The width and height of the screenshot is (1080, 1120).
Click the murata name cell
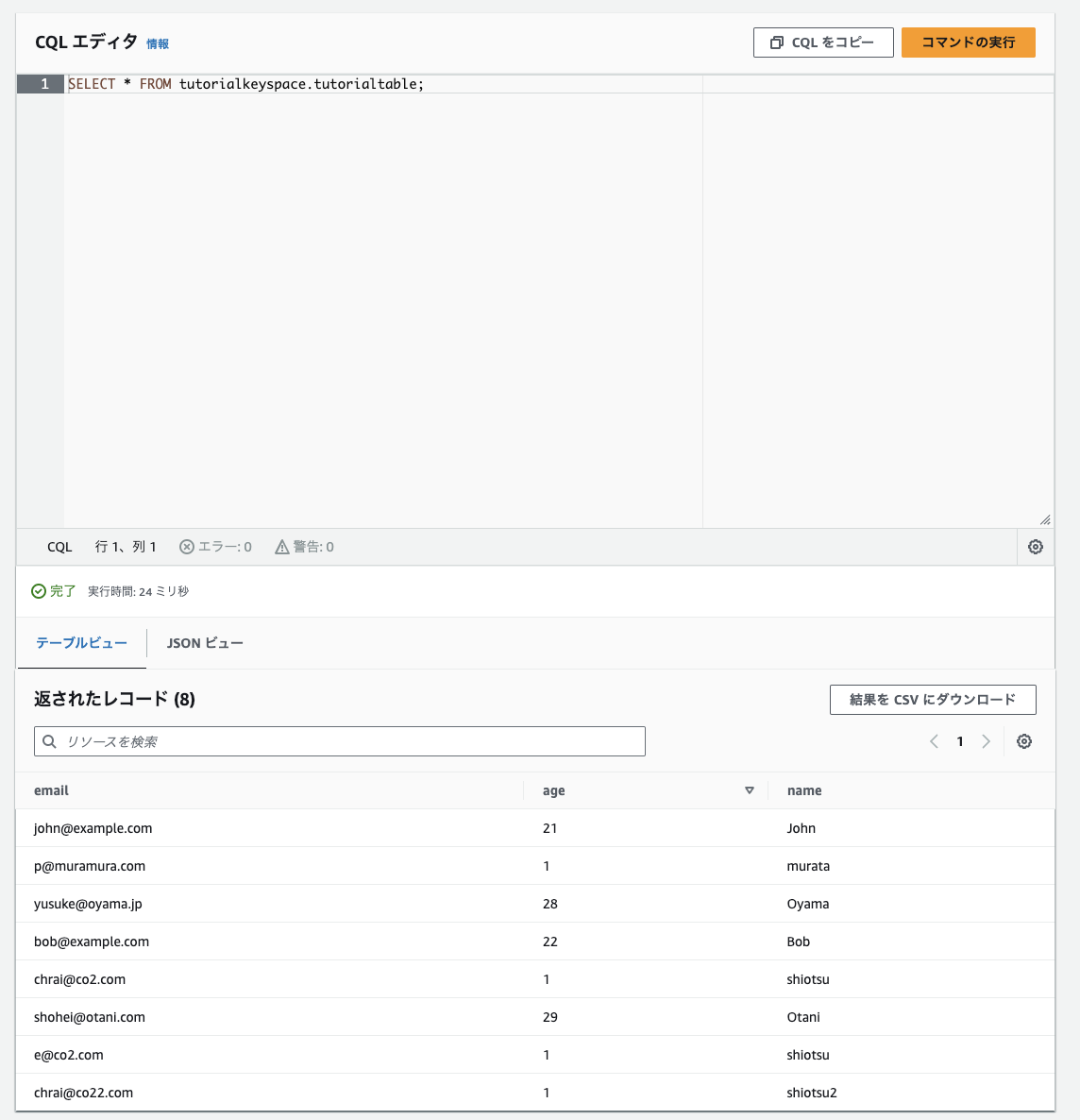point(808,866)
